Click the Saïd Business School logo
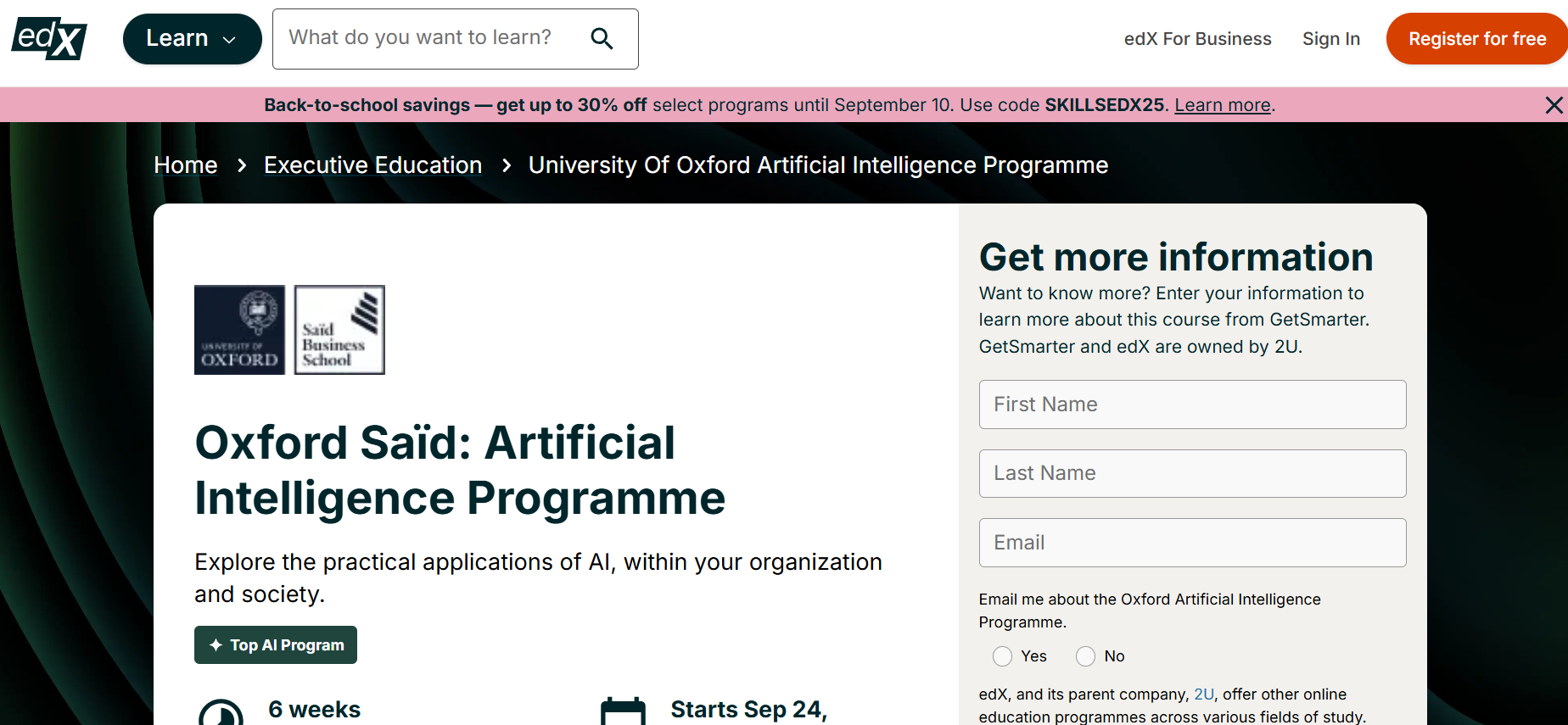Viewport: 1568px width, 725px height. pos(339,330)
